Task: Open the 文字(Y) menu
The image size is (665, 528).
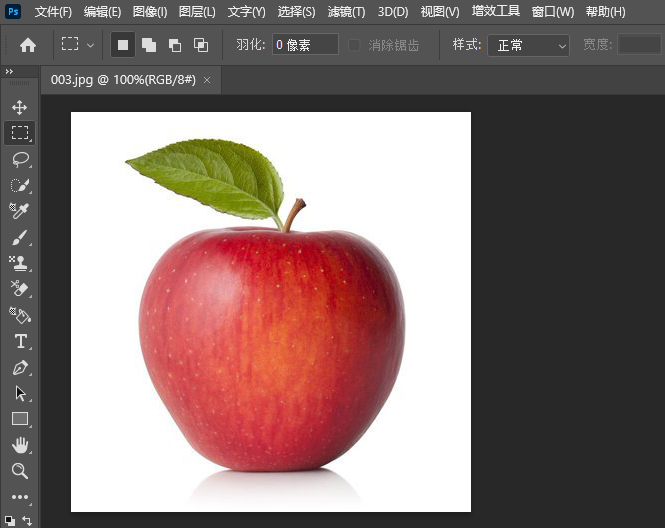Action: [x=246, y=11]
